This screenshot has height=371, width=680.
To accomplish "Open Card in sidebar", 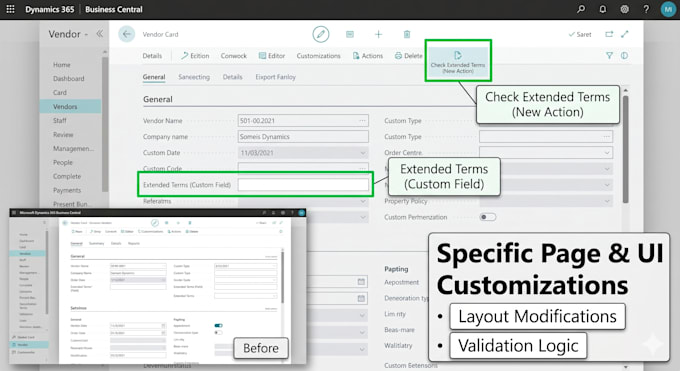I will [60, 92].
